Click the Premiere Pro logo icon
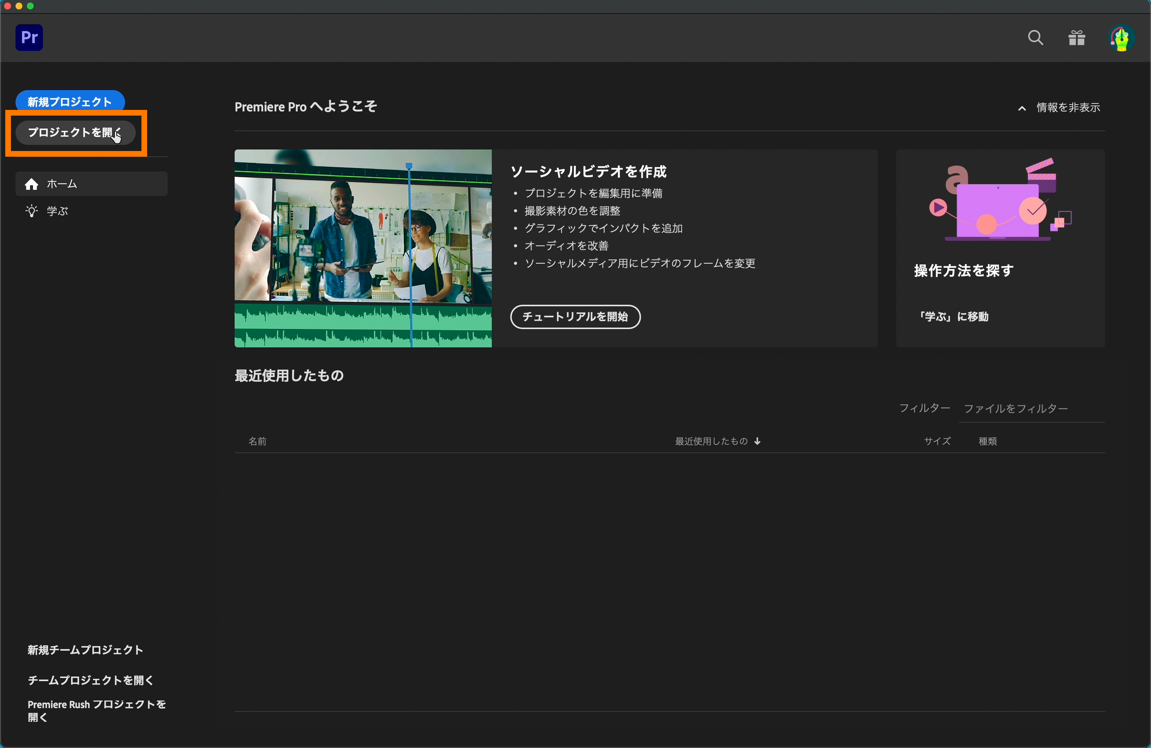This screenshot has height=748, width=1151. pos(29,37)
